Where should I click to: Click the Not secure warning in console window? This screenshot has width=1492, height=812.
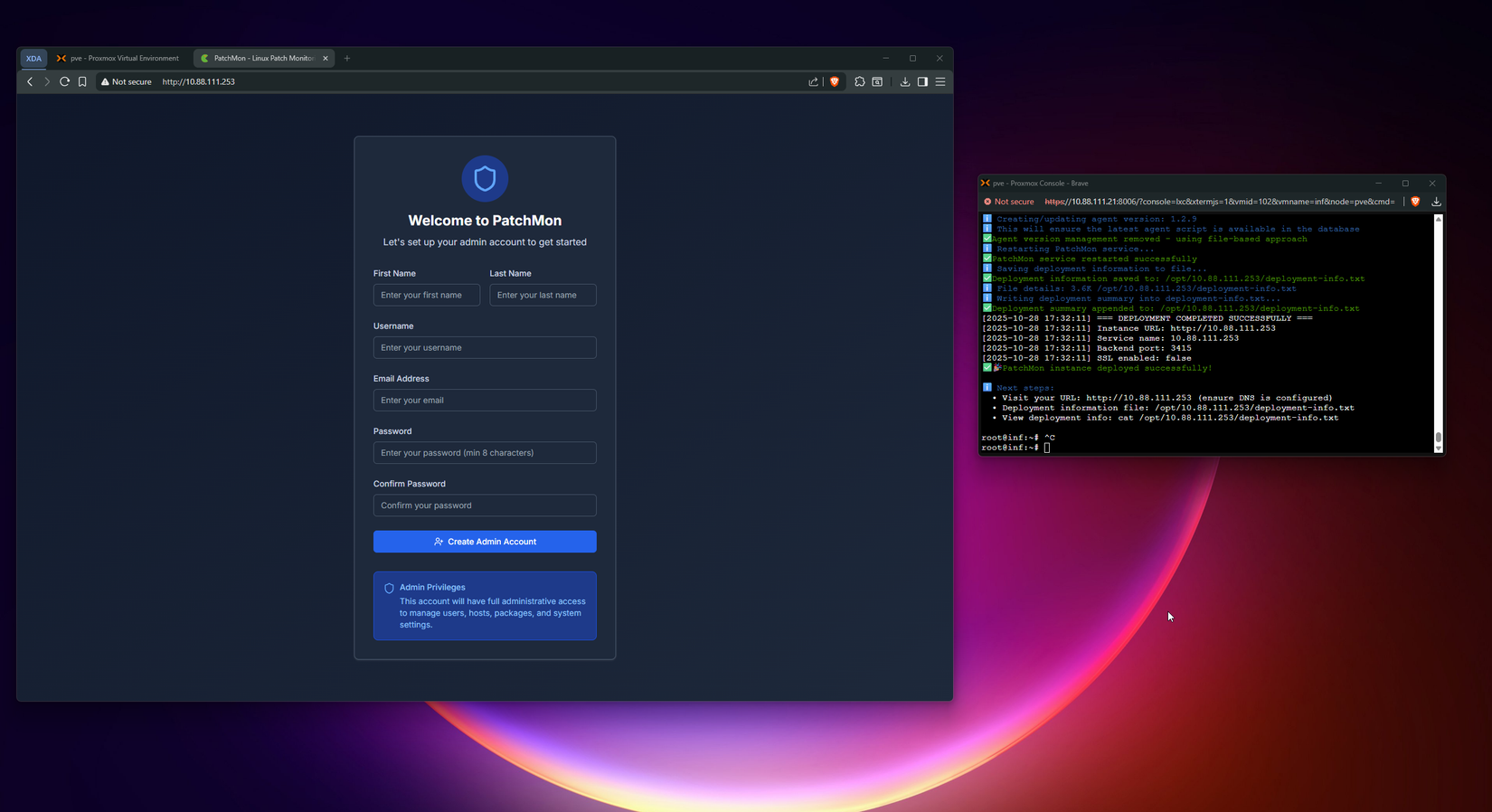click(1009, 202)
